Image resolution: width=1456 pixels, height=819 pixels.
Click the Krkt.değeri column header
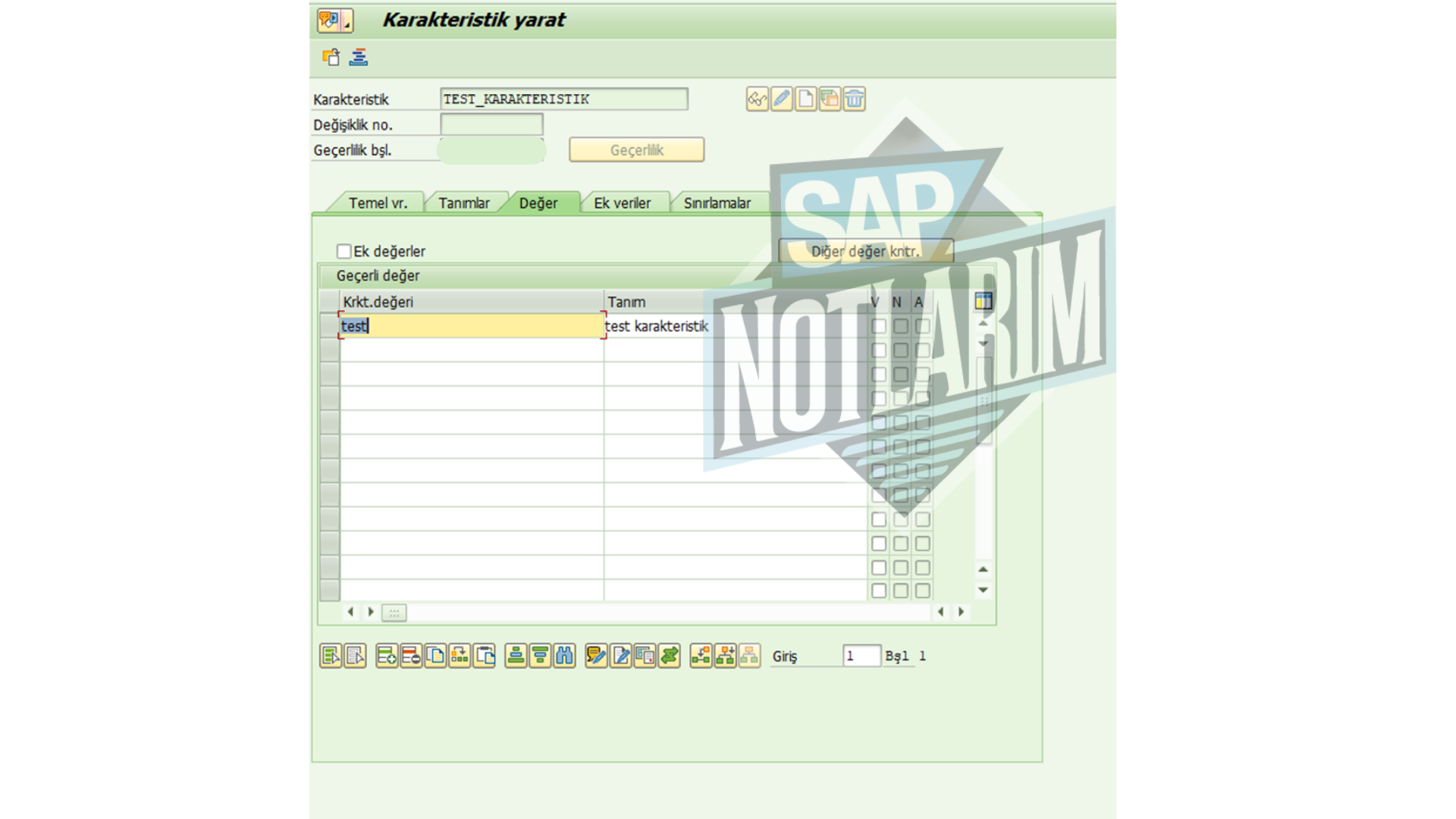(472, 302)
